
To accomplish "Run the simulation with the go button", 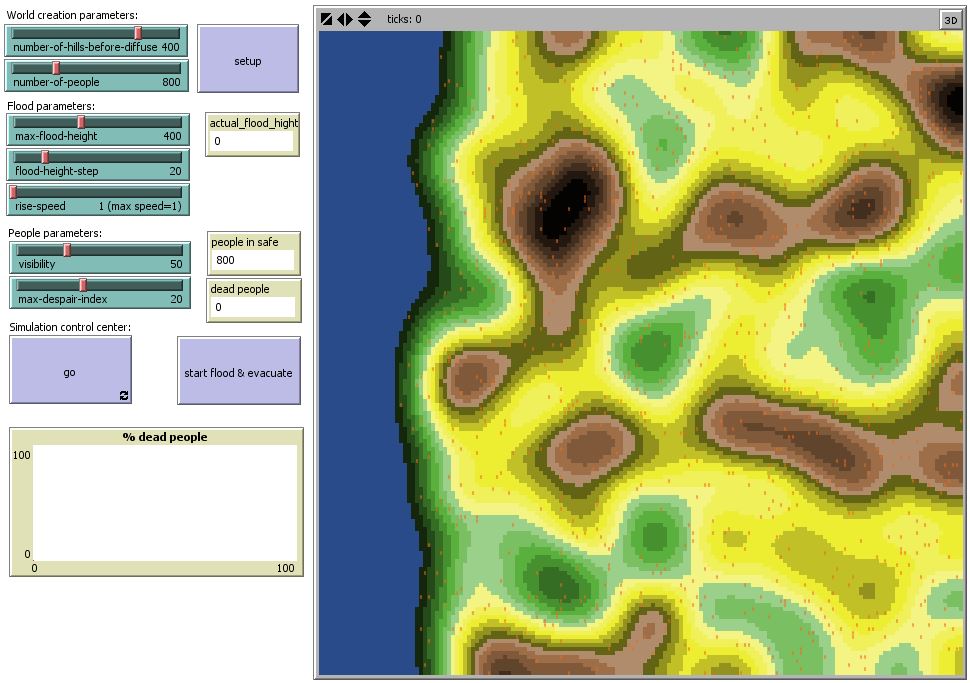I will (70, 371).
